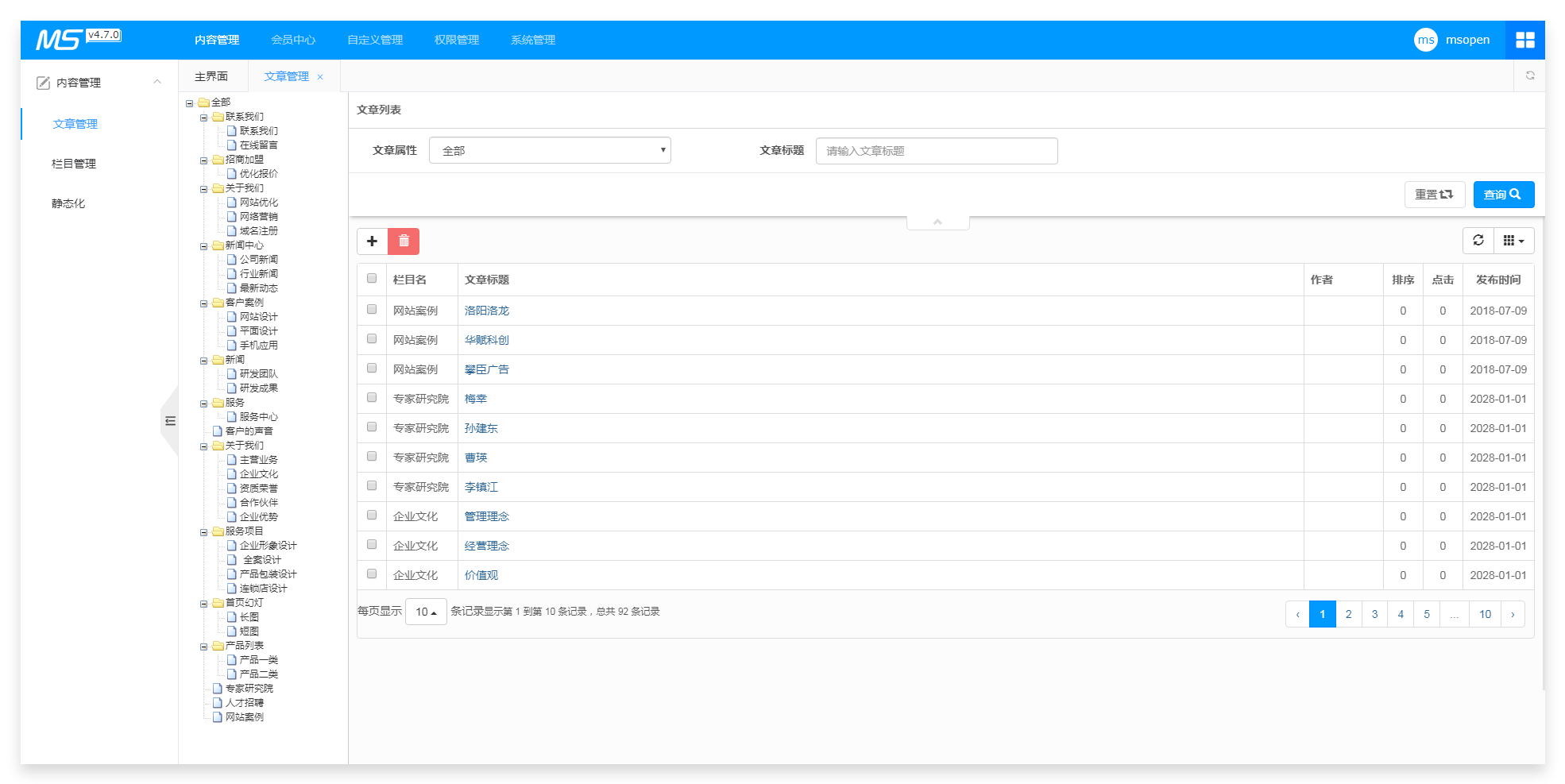Open the article 曹瑛
This screenshot has height=784, width=1565.
coord(476,458)
